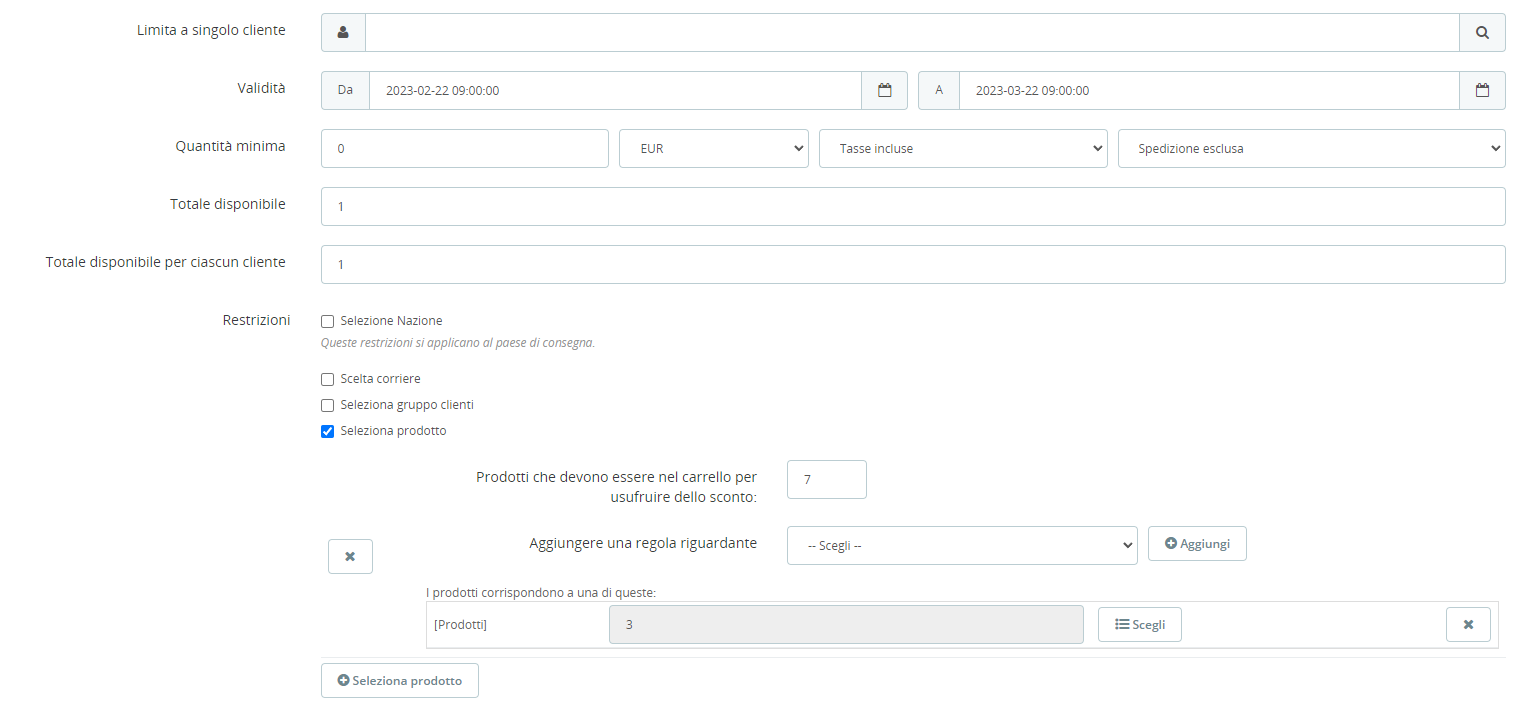The image size is (1518, 712).
Task: Focus the Quantità minima amount field
Action: (465, 148)
